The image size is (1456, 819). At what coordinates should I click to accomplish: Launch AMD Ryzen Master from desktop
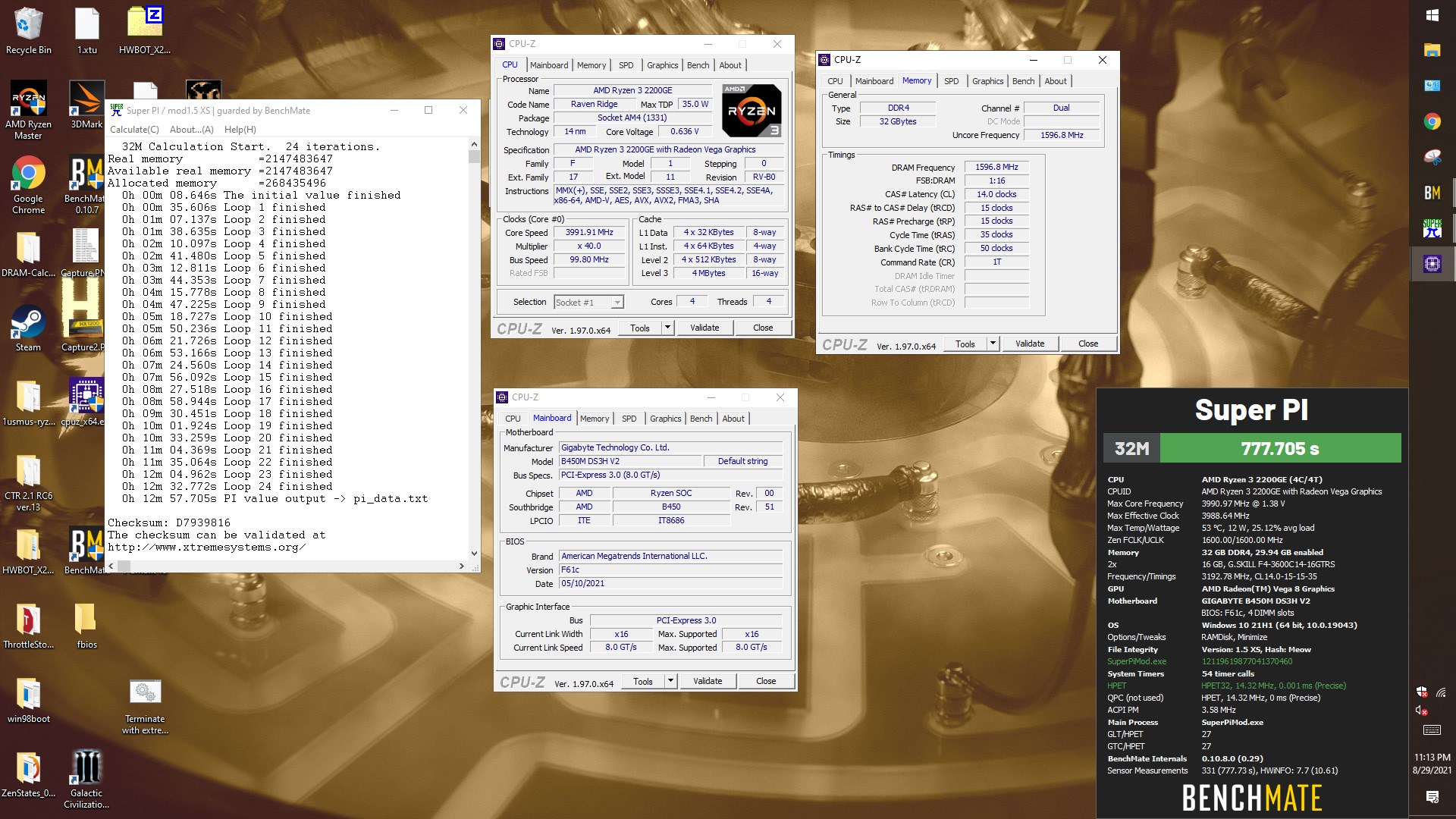click(28, 110)
